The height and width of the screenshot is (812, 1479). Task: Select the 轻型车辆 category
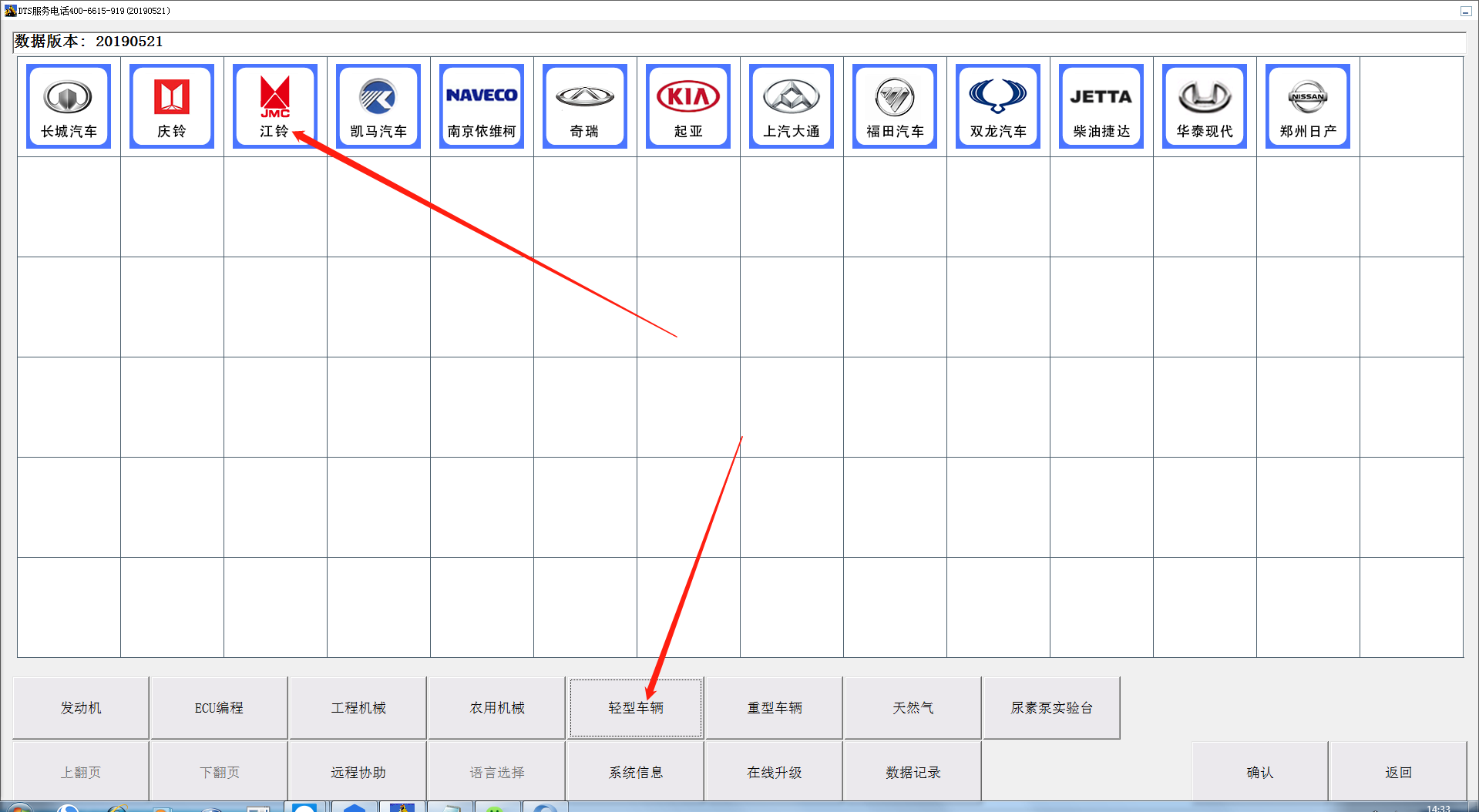[x=636, y=708]
